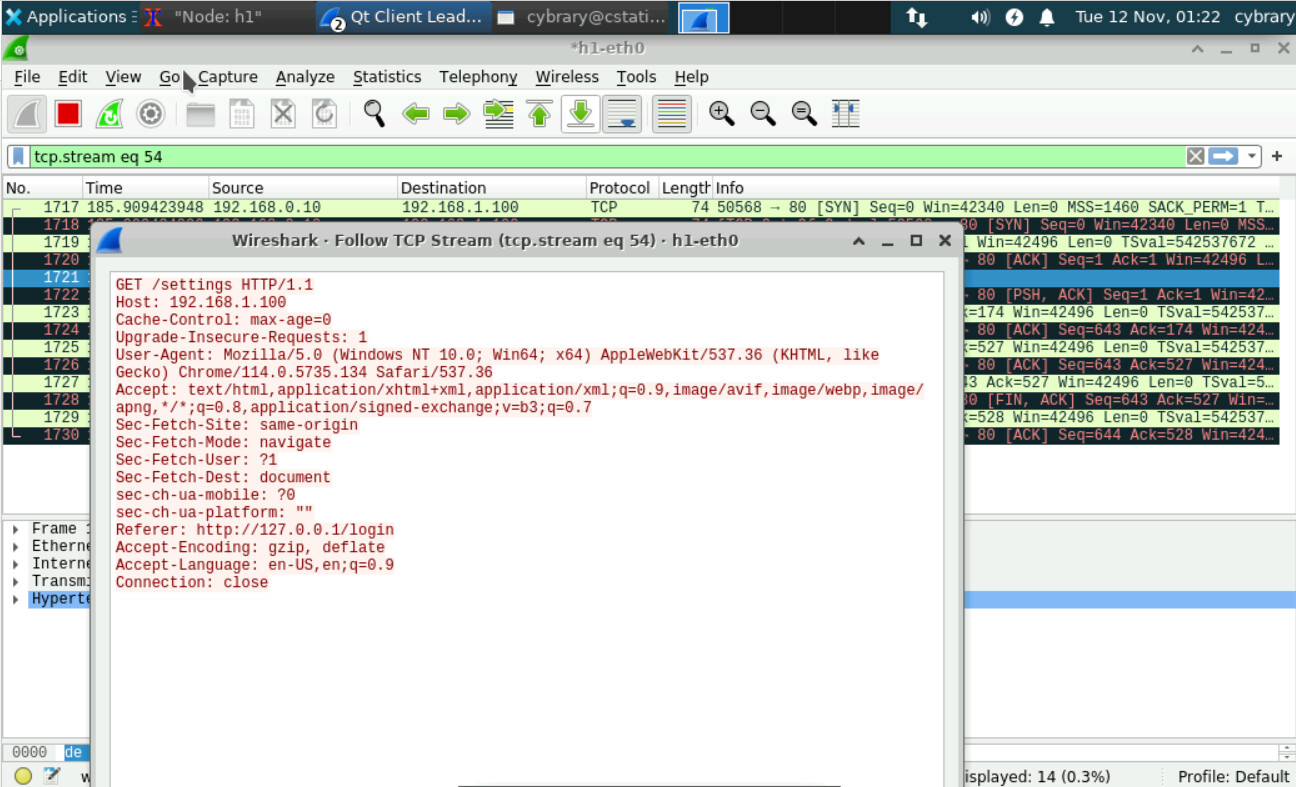Open the Help menu
The width and height of the screenshot is (1296, 787).
pyautogui.click(x=691, y=77)
